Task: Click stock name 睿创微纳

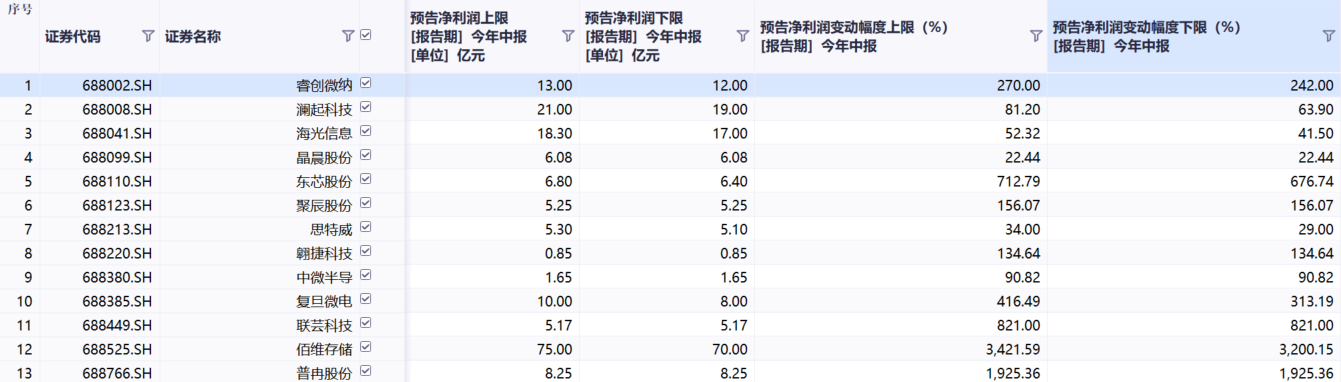Action: click(x=325, y=86)
